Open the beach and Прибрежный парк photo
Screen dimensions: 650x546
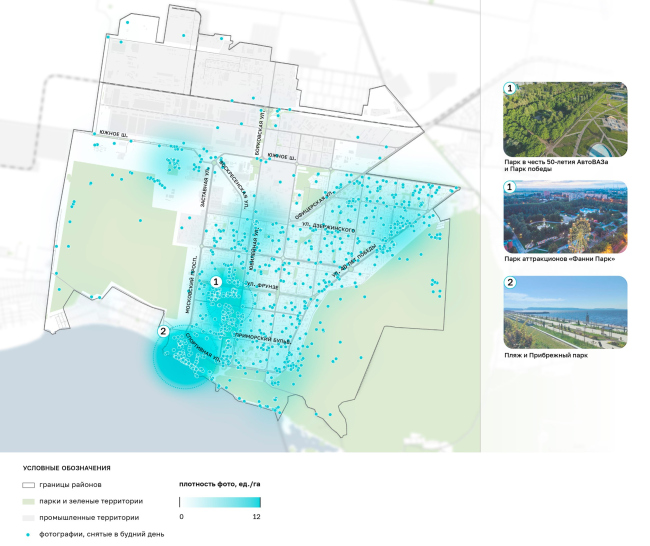click(x=565, y=312)
